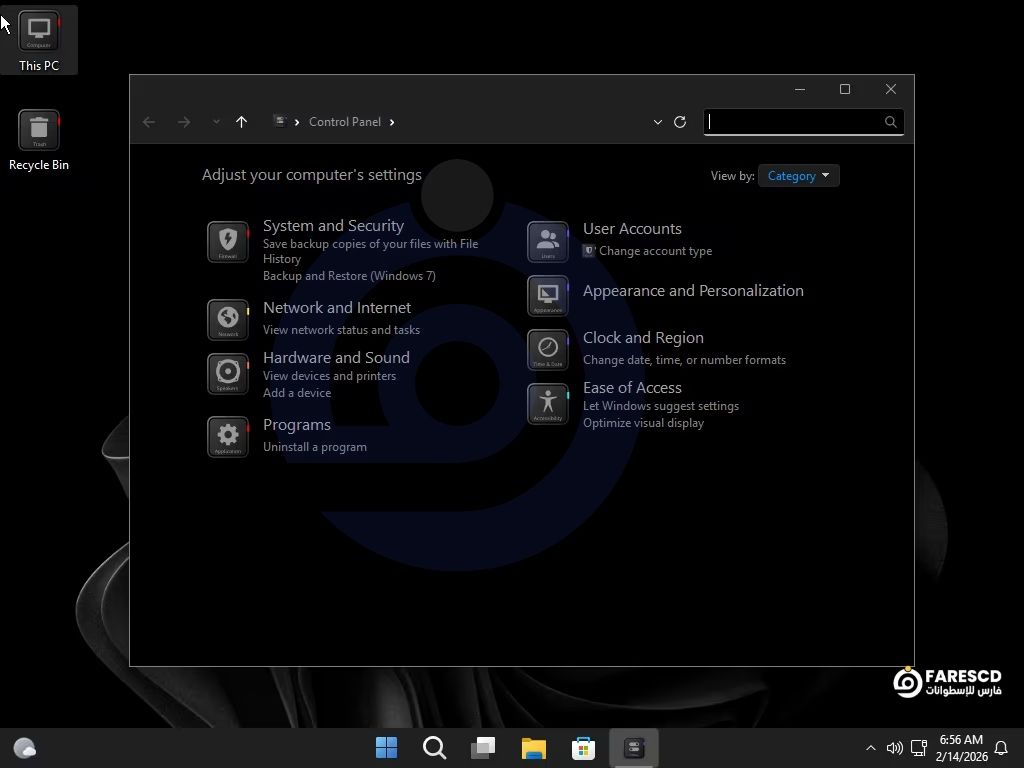The image size is (1024, 768).
Task: Expand the View by Category dropdown
Action: (798, 176)
